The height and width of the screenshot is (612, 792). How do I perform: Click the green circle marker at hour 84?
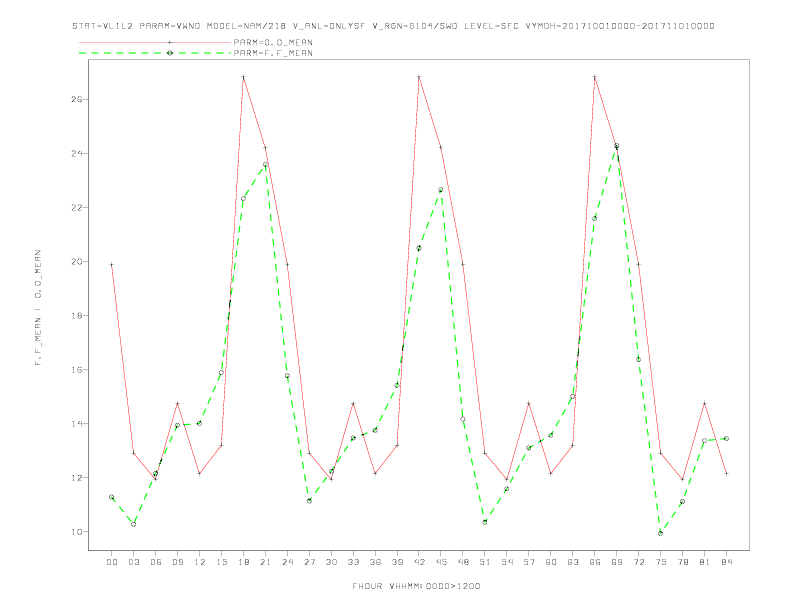coord(726,438)
